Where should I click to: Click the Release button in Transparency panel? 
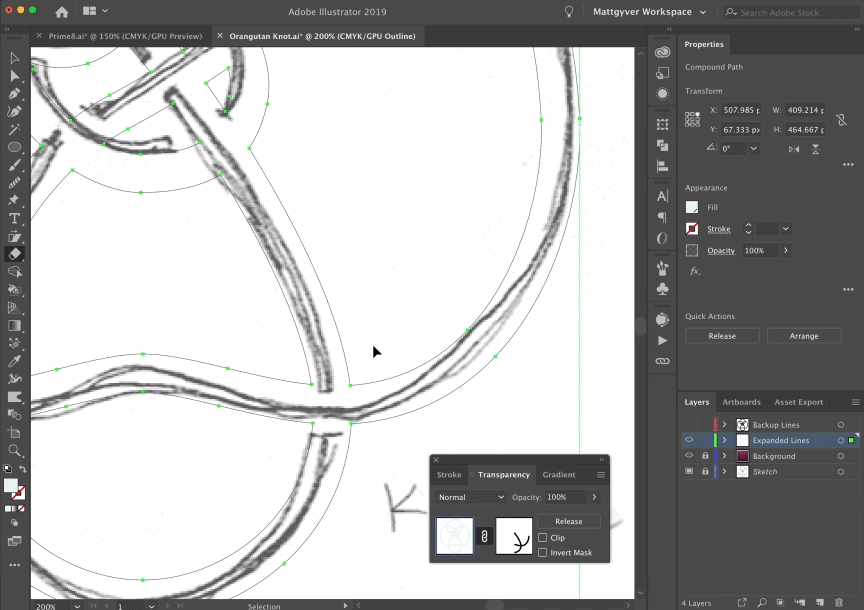(569, 521)
